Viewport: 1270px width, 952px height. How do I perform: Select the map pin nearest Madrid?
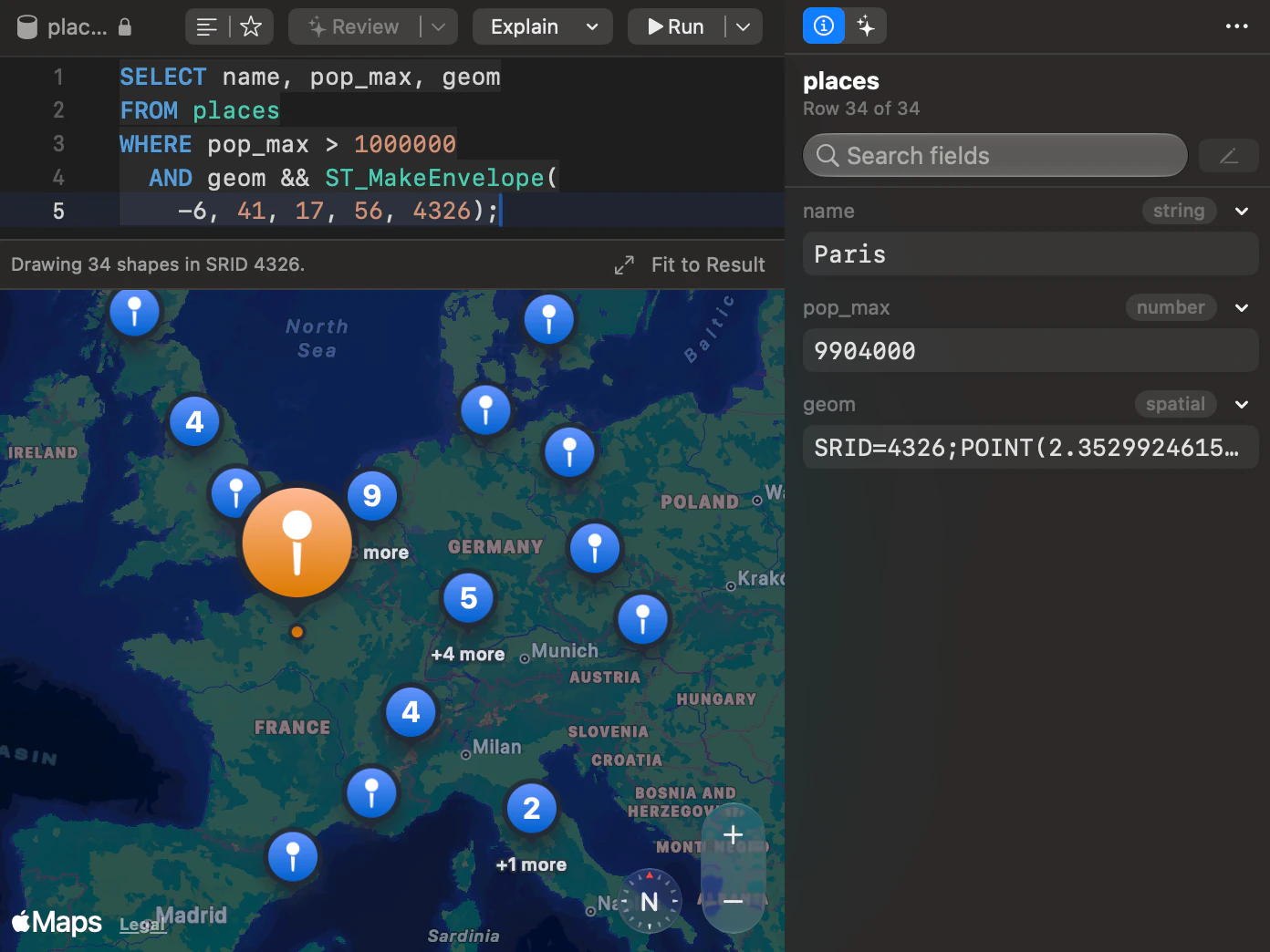point(293,856)
